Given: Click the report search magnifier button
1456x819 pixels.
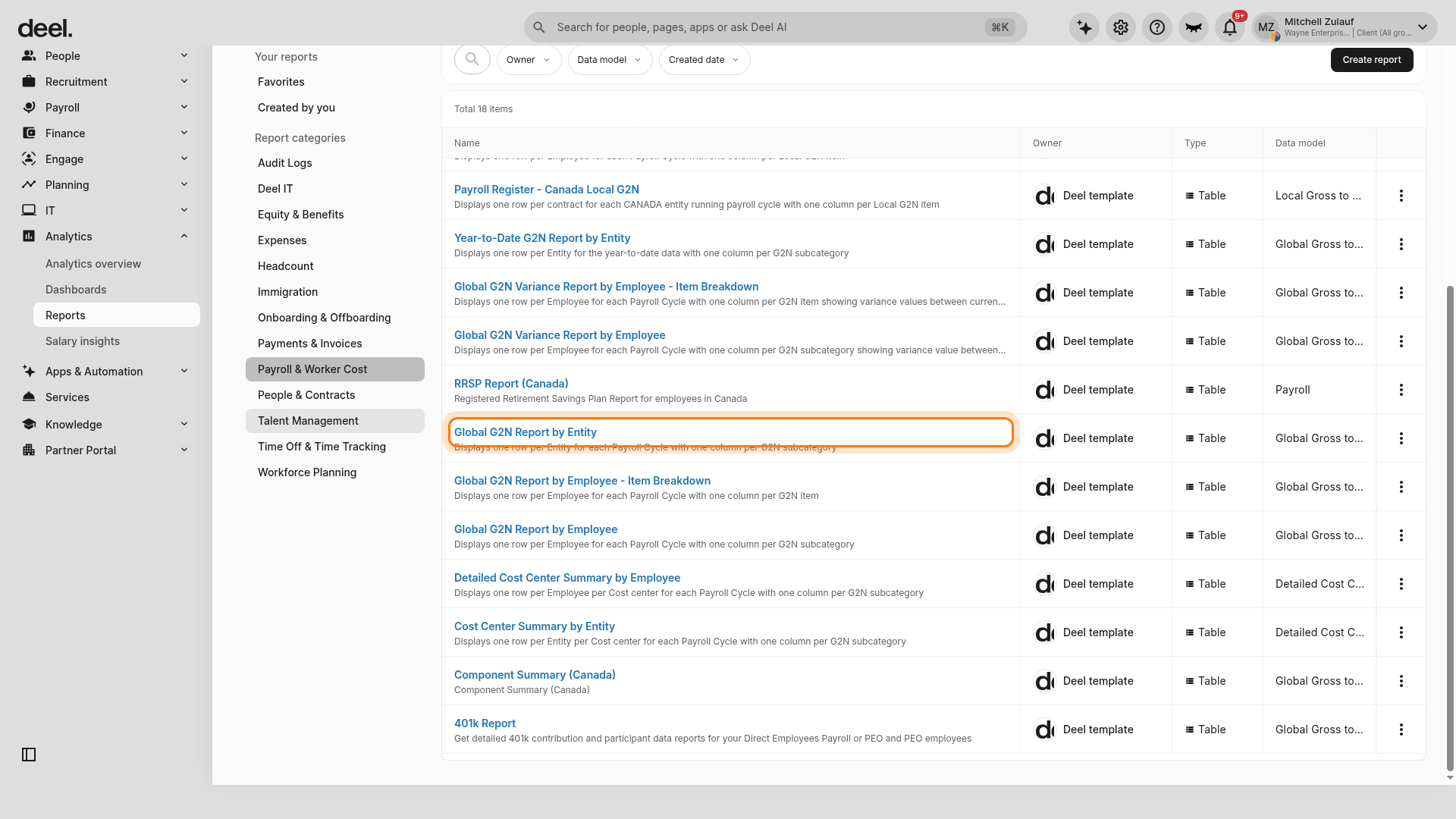Looking at the screenshot, I should point(472,60).
